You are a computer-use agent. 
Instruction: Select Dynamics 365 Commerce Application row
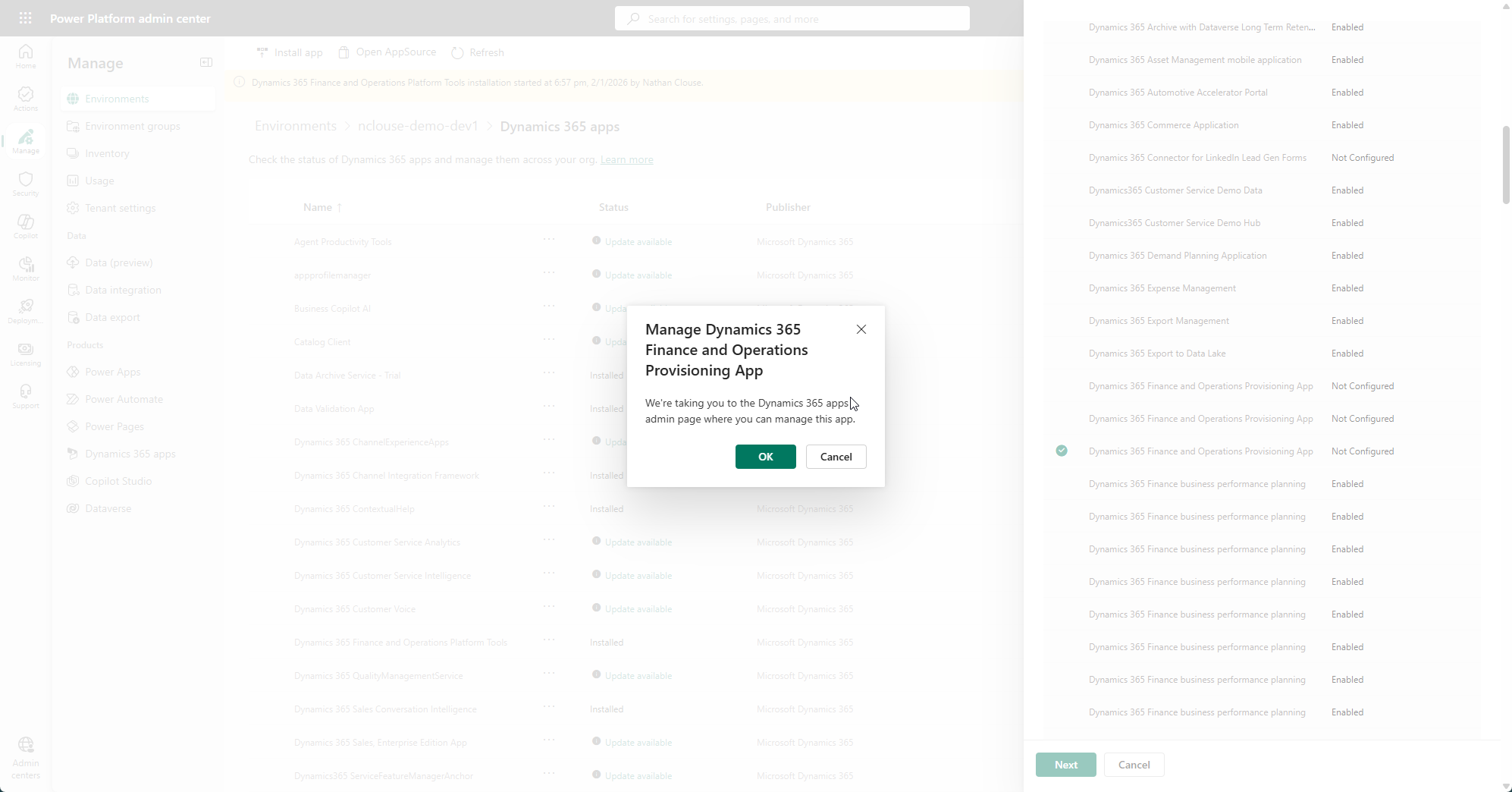pos(1163,125)
